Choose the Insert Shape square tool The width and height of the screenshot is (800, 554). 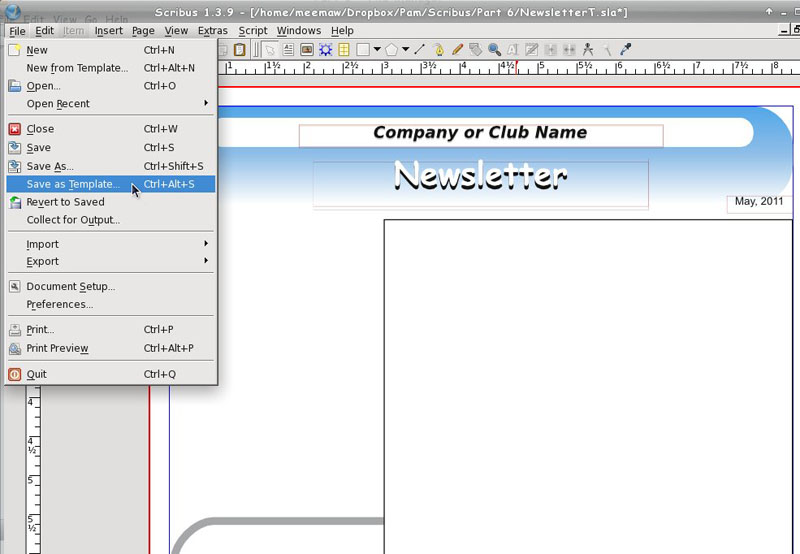click(363, 50)
